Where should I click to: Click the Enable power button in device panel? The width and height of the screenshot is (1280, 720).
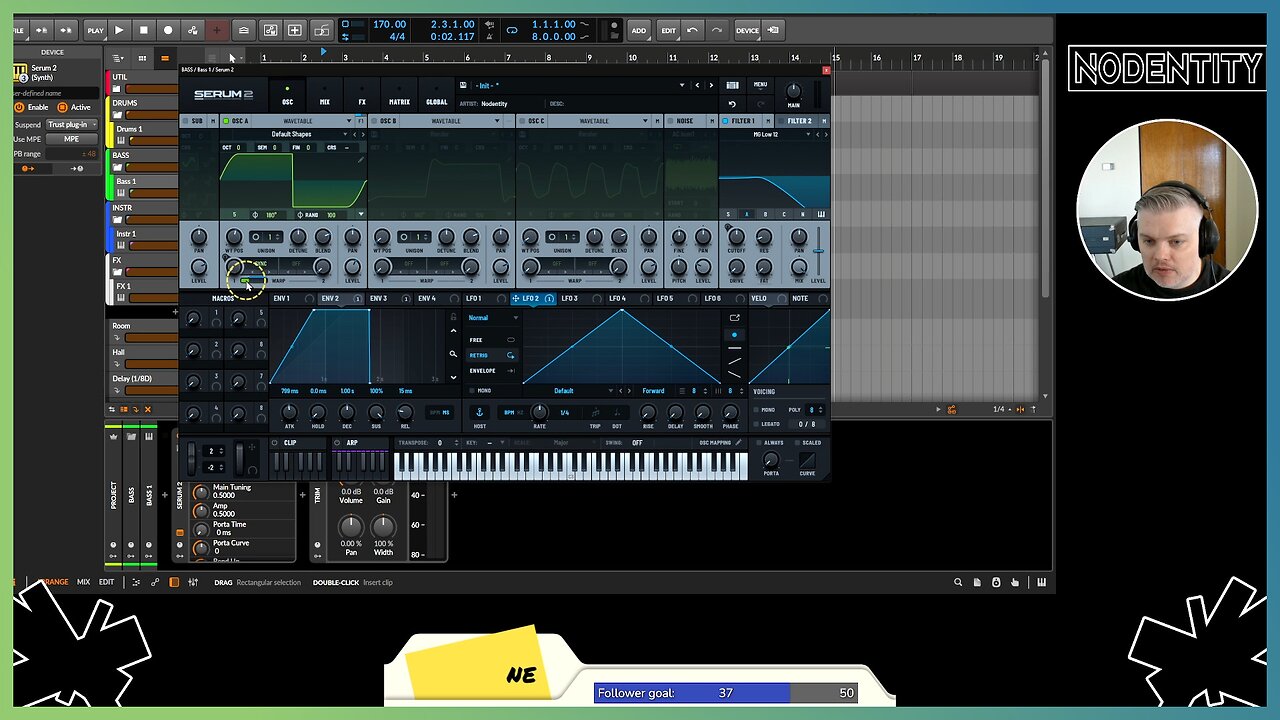point(19,107)
